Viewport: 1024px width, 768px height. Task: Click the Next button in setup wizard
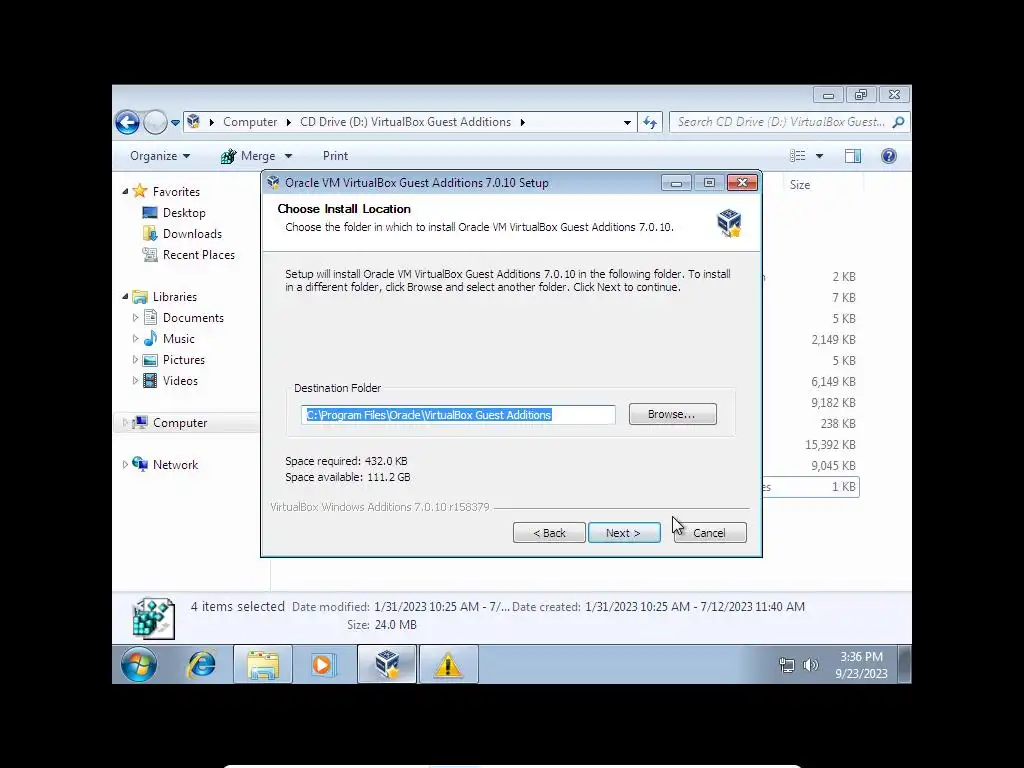(624, 533)
